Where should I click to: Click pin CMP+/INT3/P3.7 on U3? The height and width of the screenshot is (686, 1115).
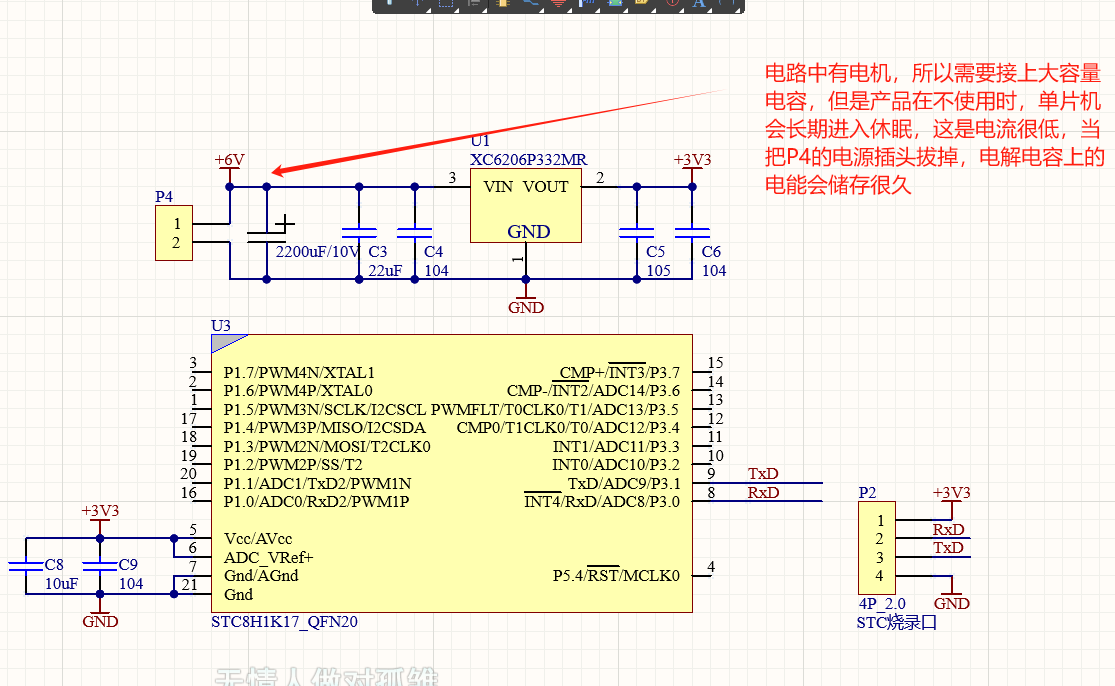tap(619, 373)
